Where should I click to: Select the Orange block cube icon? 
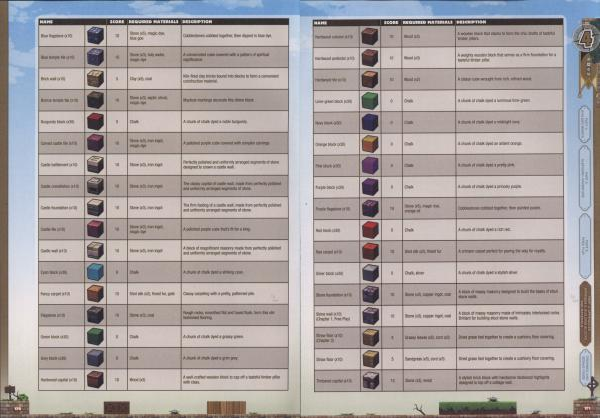(370, 144)
